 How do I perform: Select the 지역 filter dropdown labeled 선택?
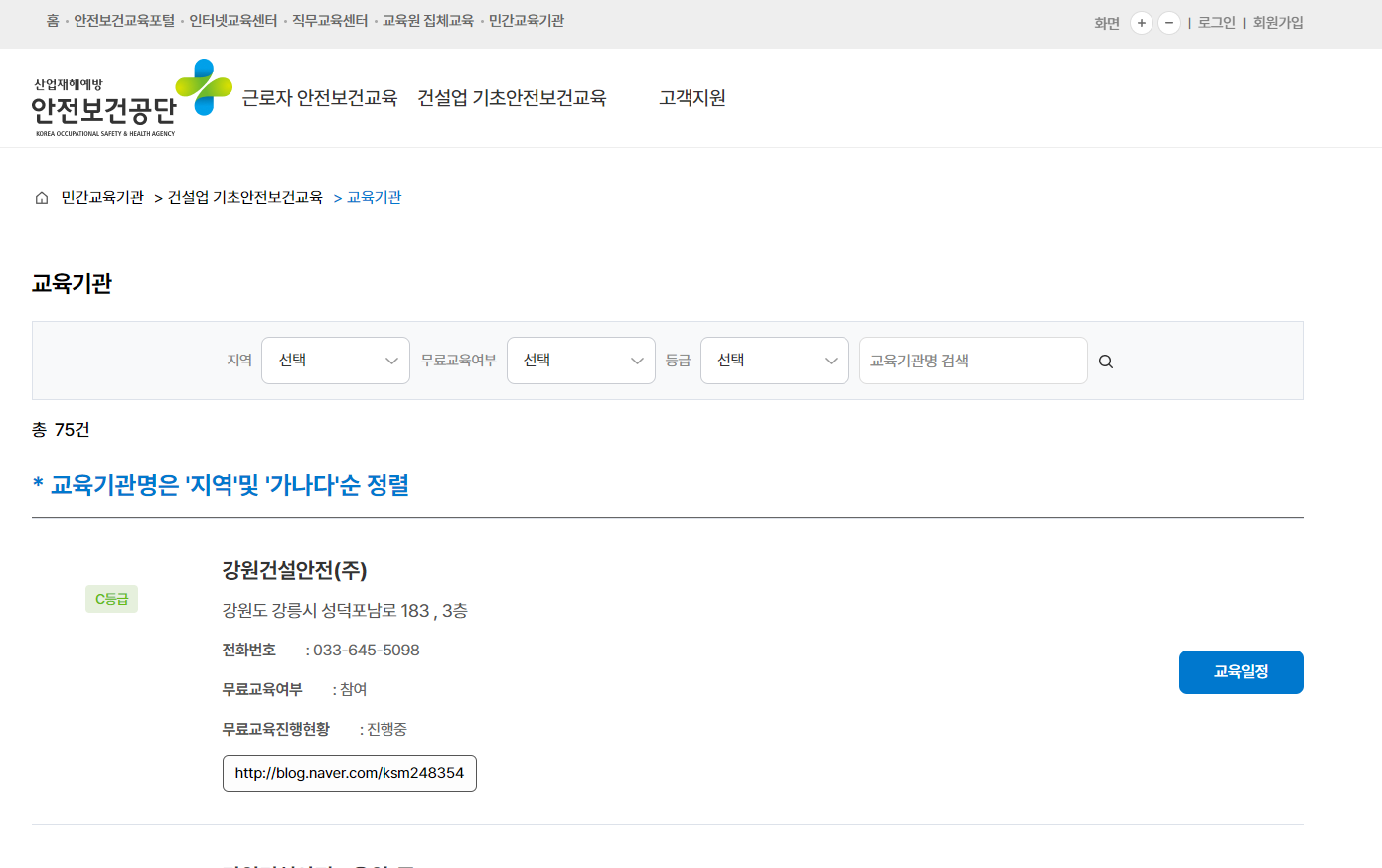(335, 361)
